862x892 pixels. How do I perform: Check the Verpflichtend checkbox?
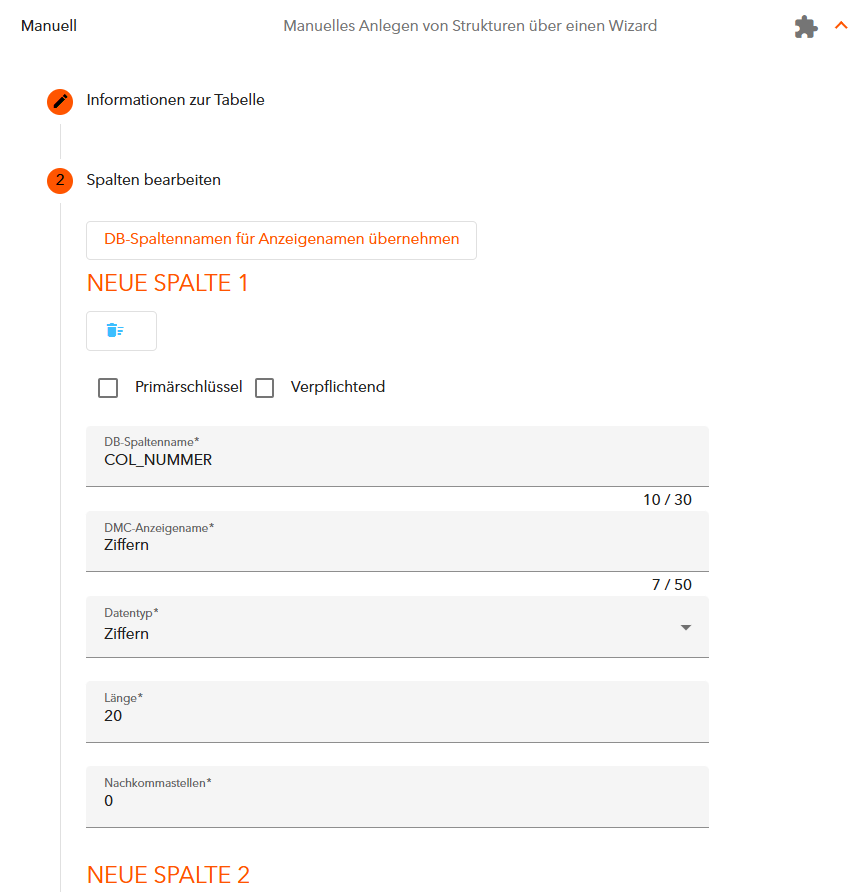coord(265,388)
